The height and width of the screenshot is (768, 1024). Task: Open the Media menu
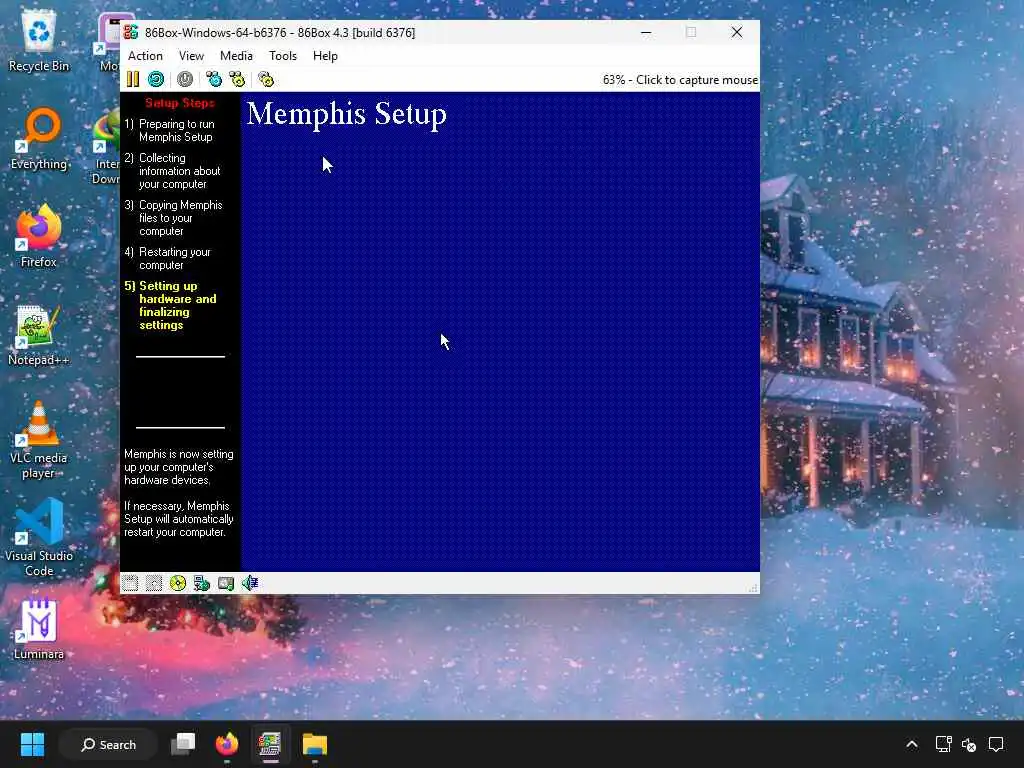pos(236,56)
